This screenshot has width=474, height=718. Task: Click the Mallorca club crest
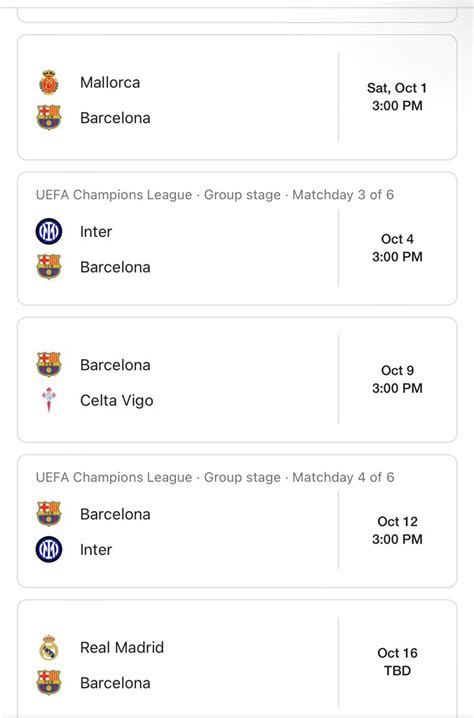49,82
